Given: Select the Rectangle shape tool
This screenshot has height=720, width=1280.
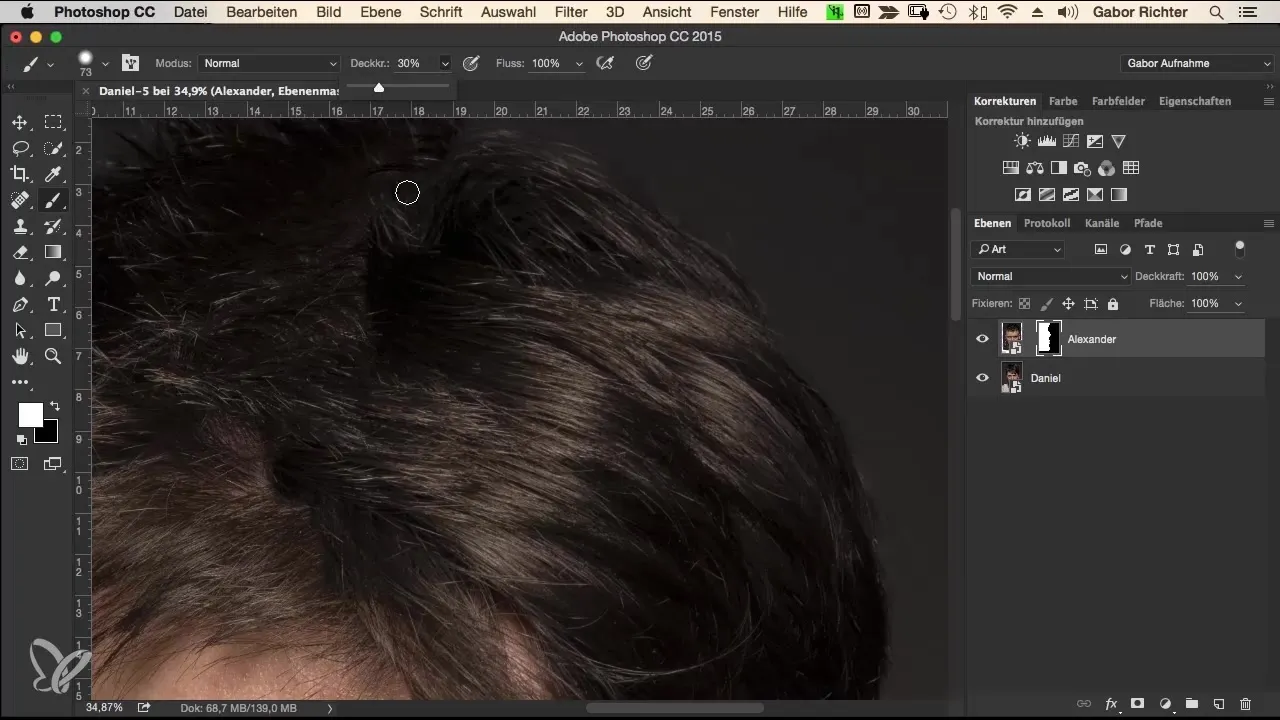Looking at the screenshot, I should pos(53,330).
